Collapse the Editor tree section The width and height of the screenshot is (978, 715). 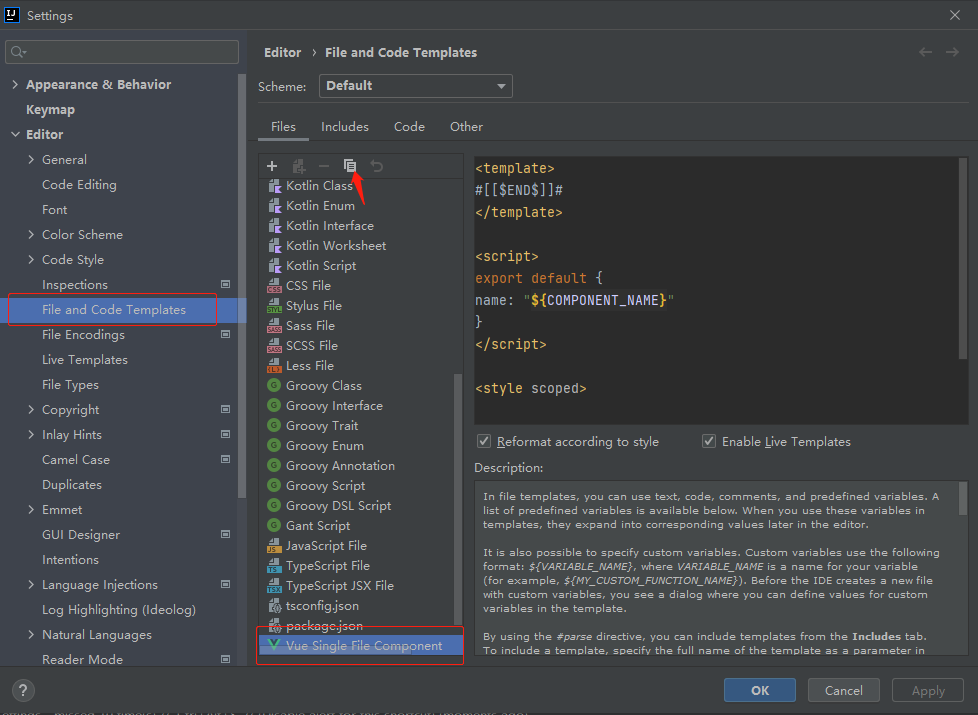pos(15,134)
